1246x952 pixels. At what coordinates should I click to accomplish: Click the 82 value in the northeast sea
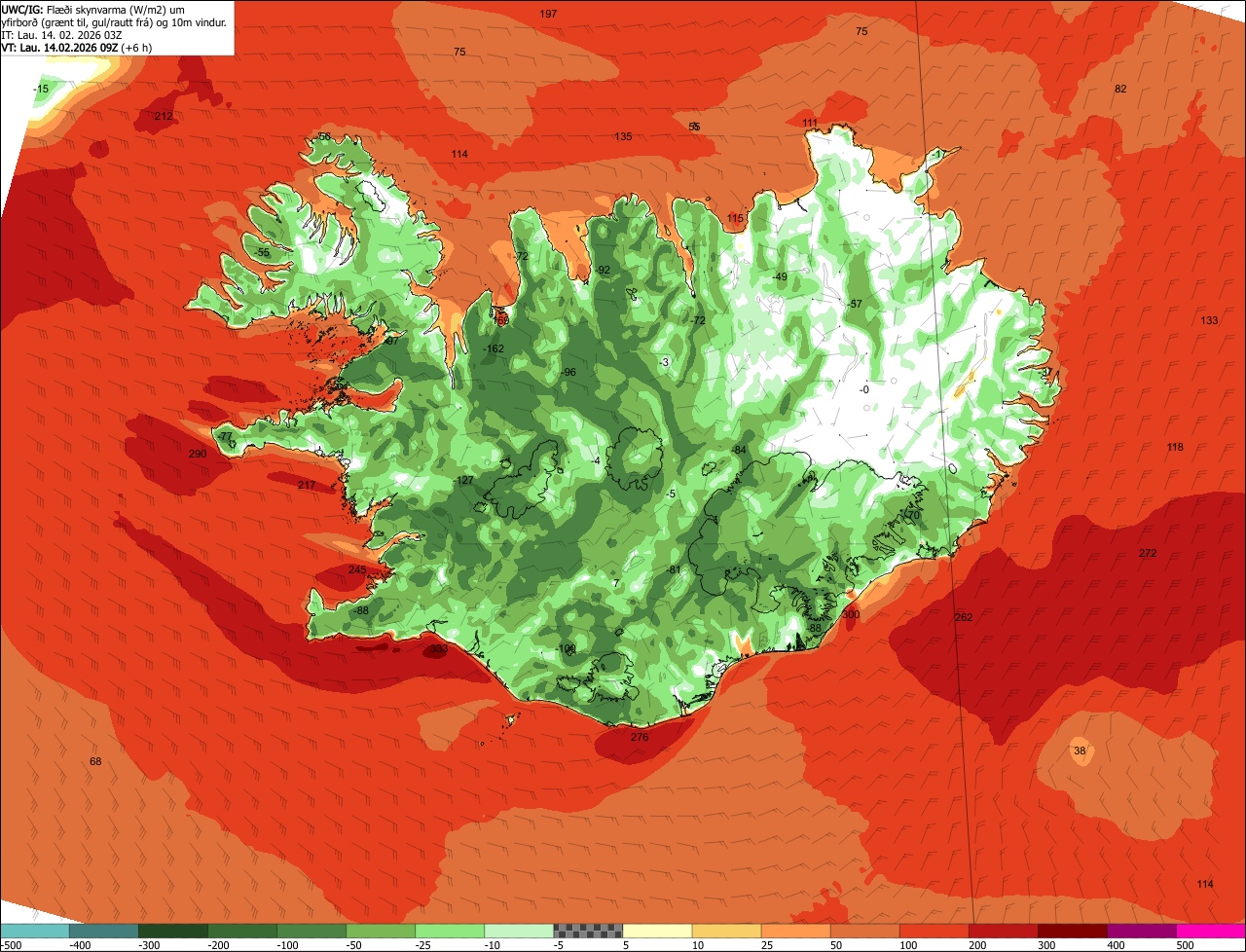point(1120,89)
